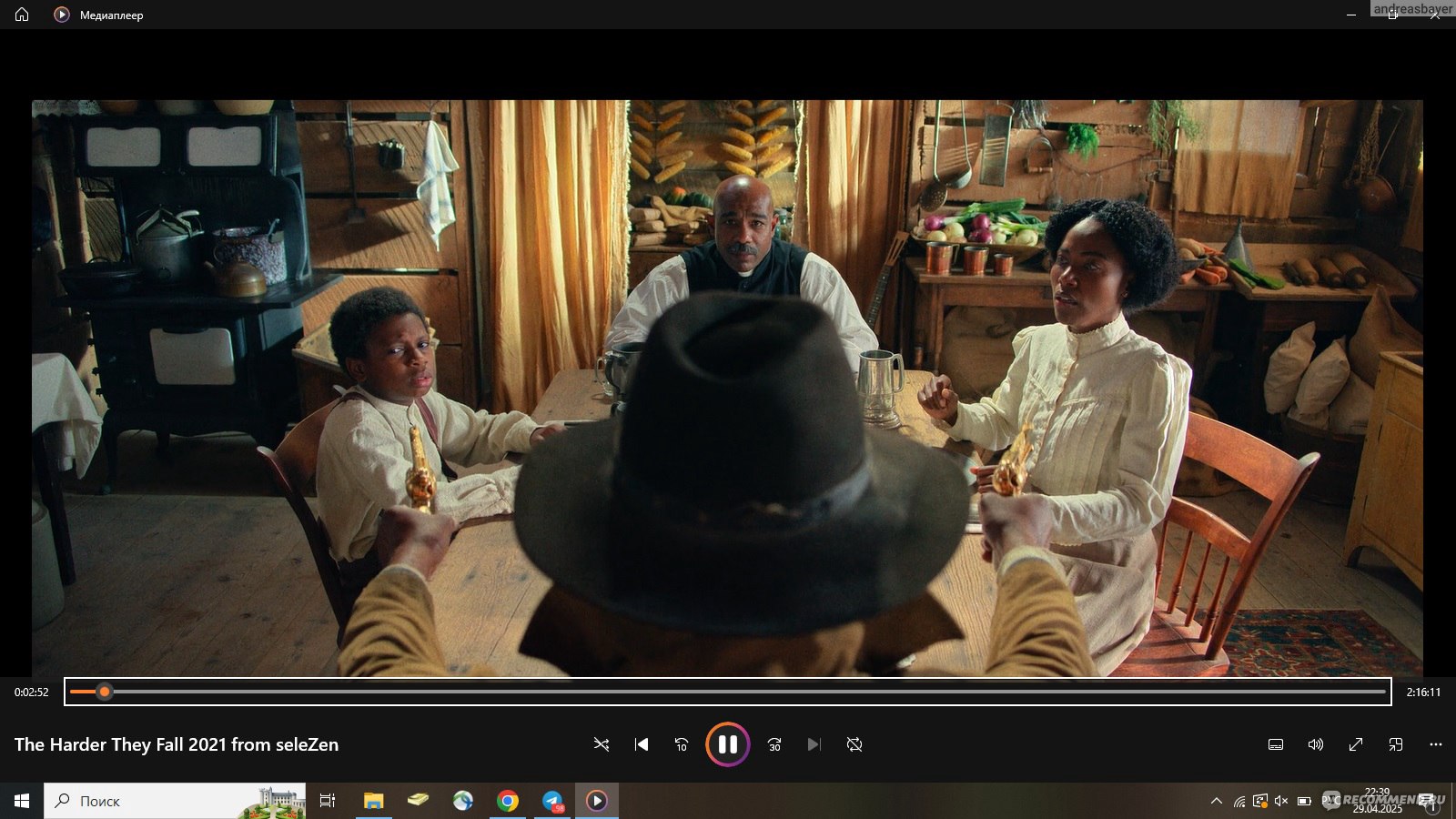Image resolution: width=1456 pixels, height=819 pixels.
Task: Skip back 10 seconds
Action: pyautogui.click(x=682, y=744)
